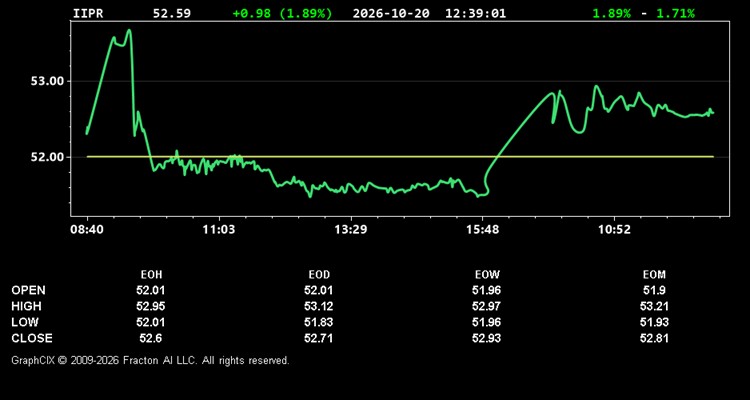The image size is (750, 400).
Task: Select the current price 52.59
Action: [172, 13]
